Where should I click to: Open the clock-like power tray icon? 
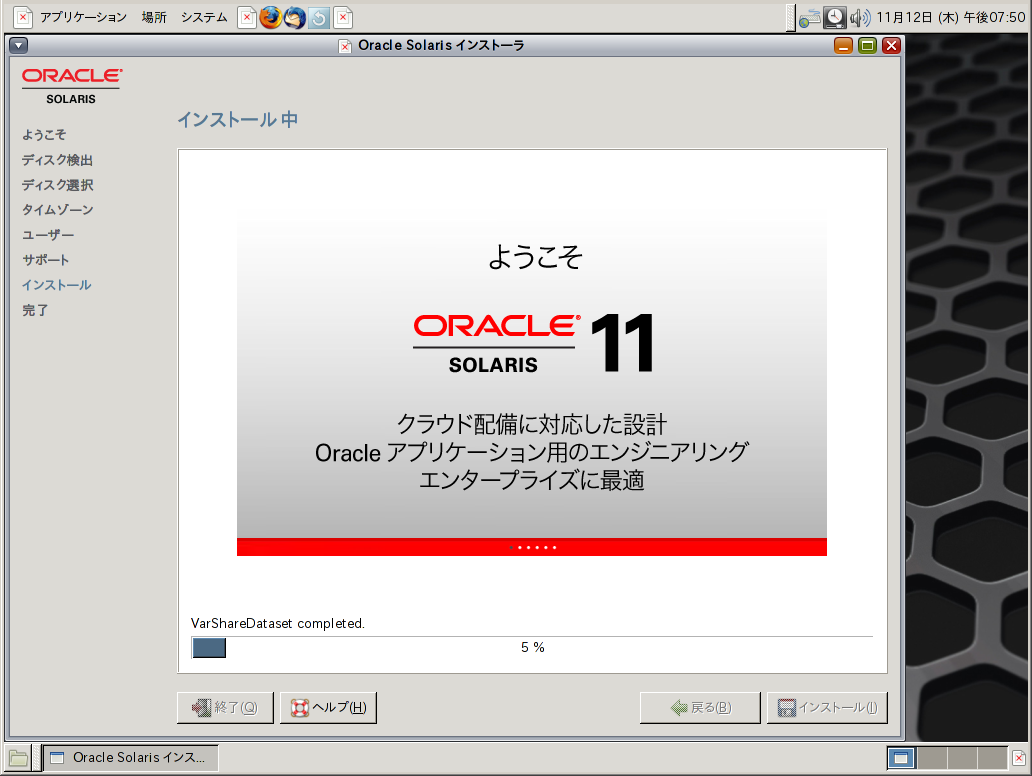coord(835,18)
